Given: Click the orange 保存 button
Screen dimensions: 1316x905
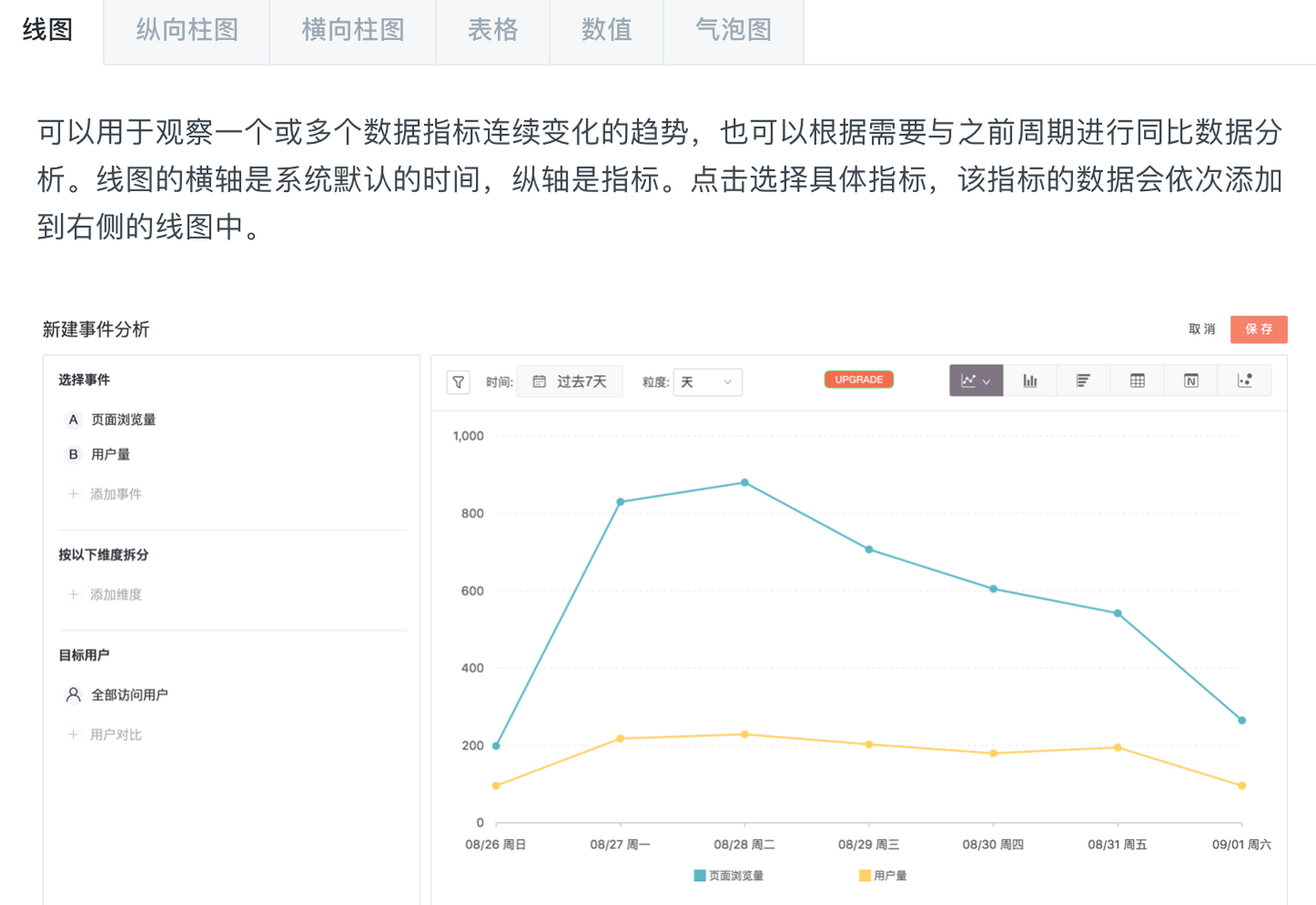Looking at the screenshot, I should coord(1258,329).
